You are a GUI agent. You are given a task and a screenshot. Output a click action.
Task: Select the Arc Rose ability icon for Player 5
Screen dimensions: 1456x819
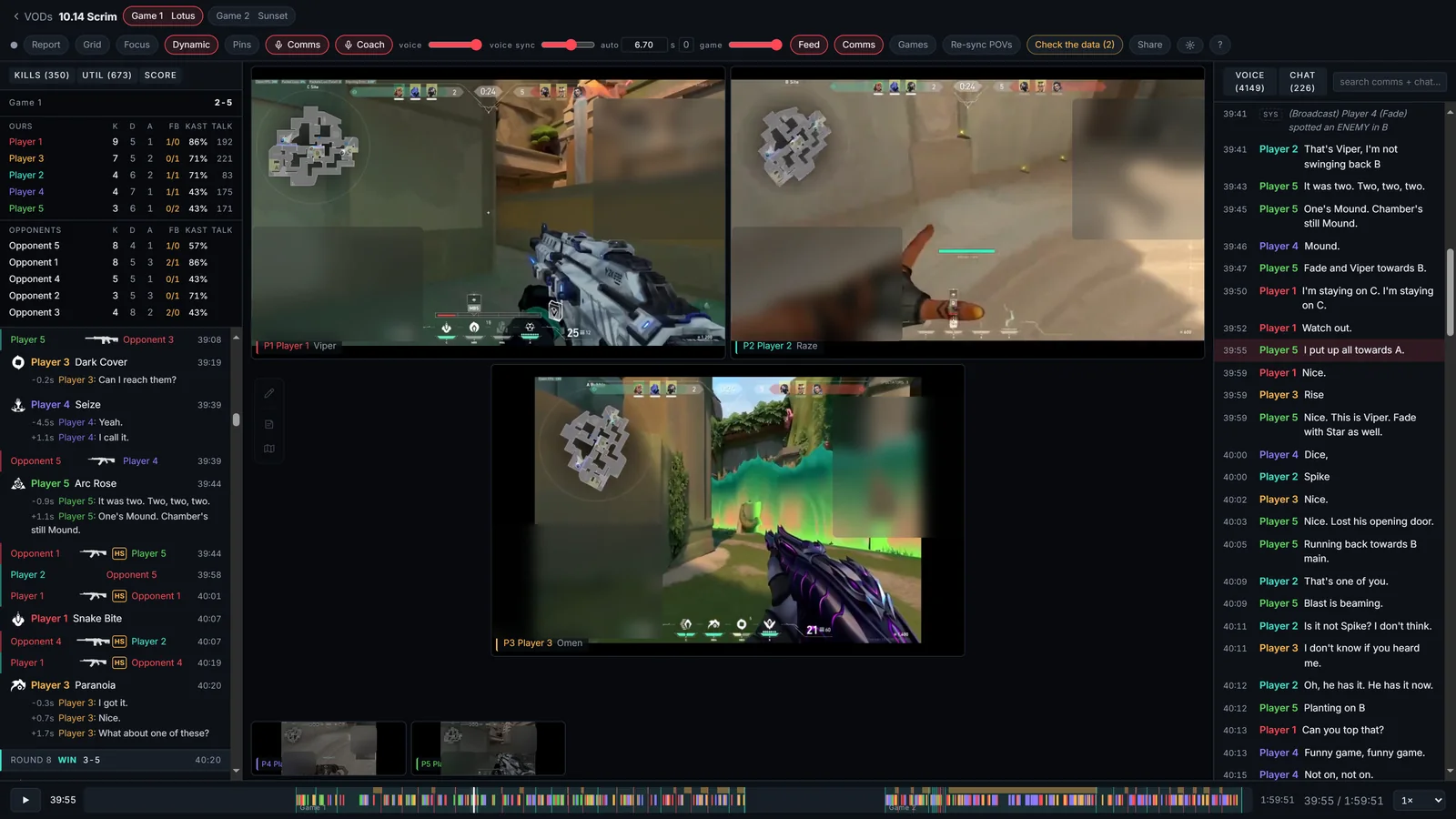tap(18, 484)
